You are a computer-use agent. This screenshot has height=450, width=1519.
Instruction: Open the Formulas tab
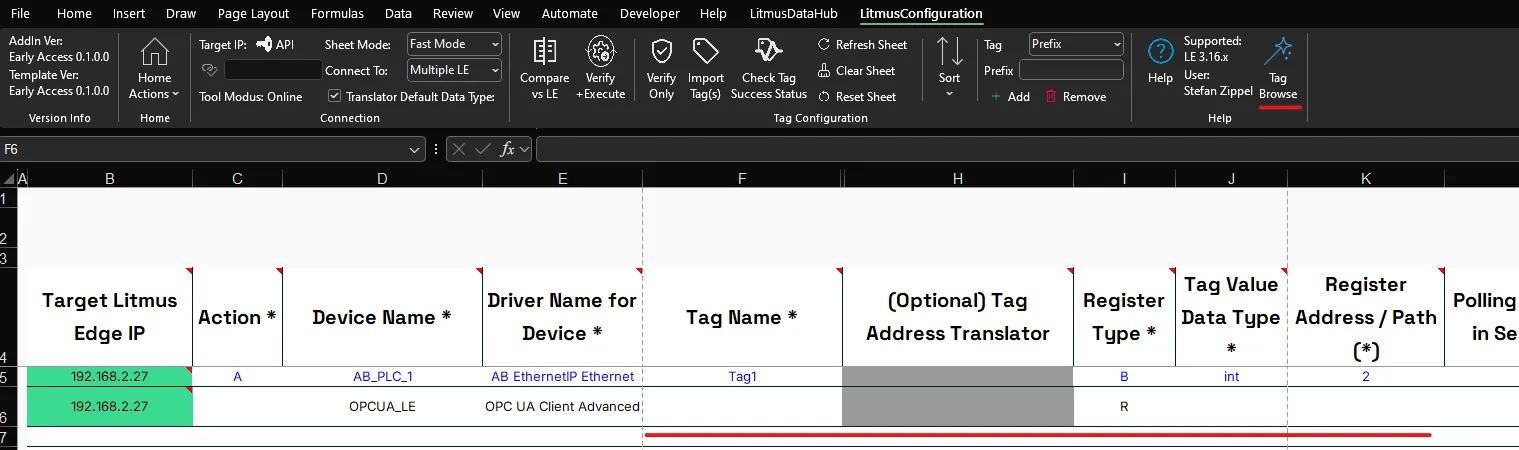pos(337,14)
